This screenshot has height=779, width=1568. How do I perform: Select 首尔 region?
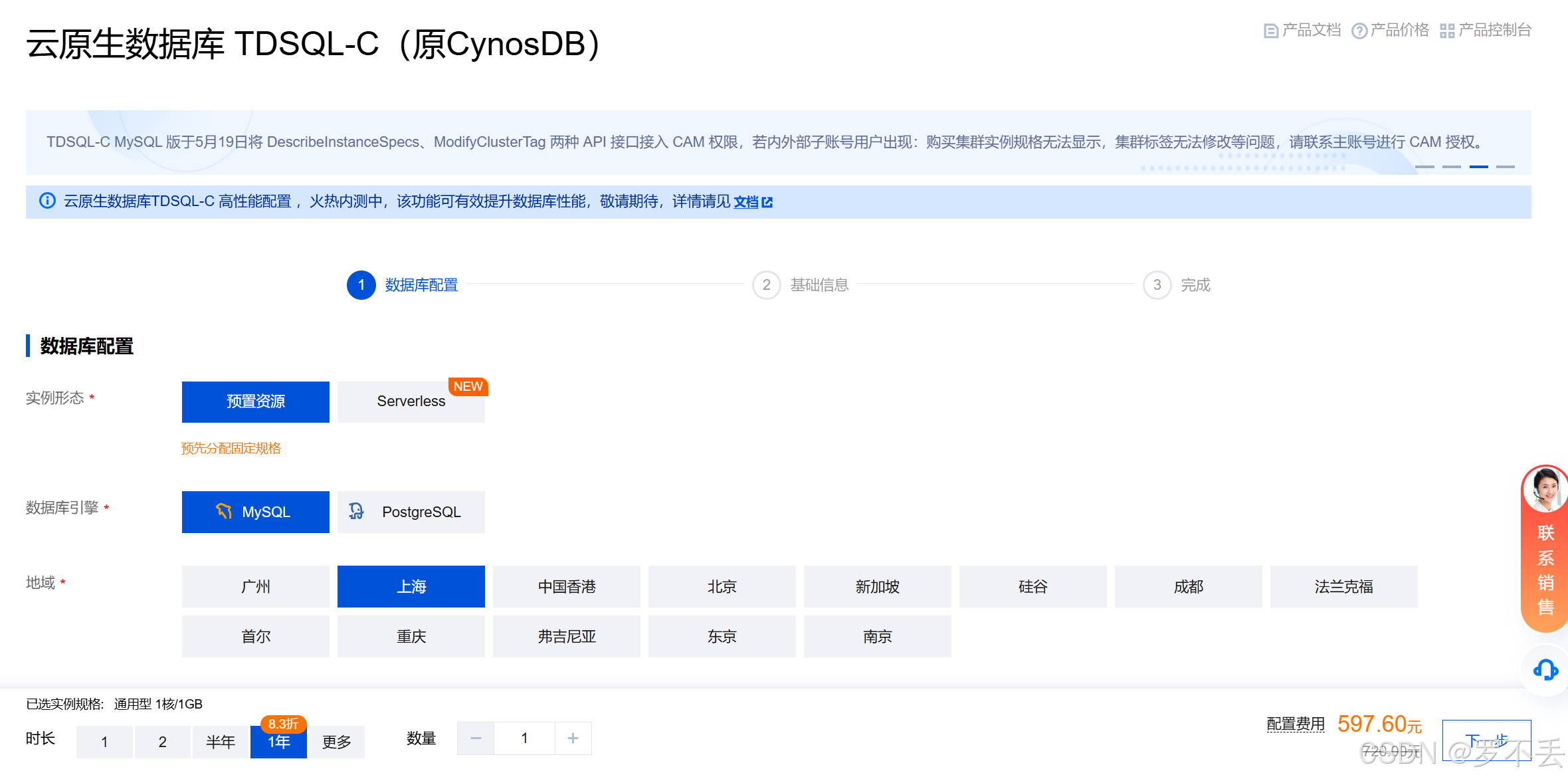tap(256, 636)
